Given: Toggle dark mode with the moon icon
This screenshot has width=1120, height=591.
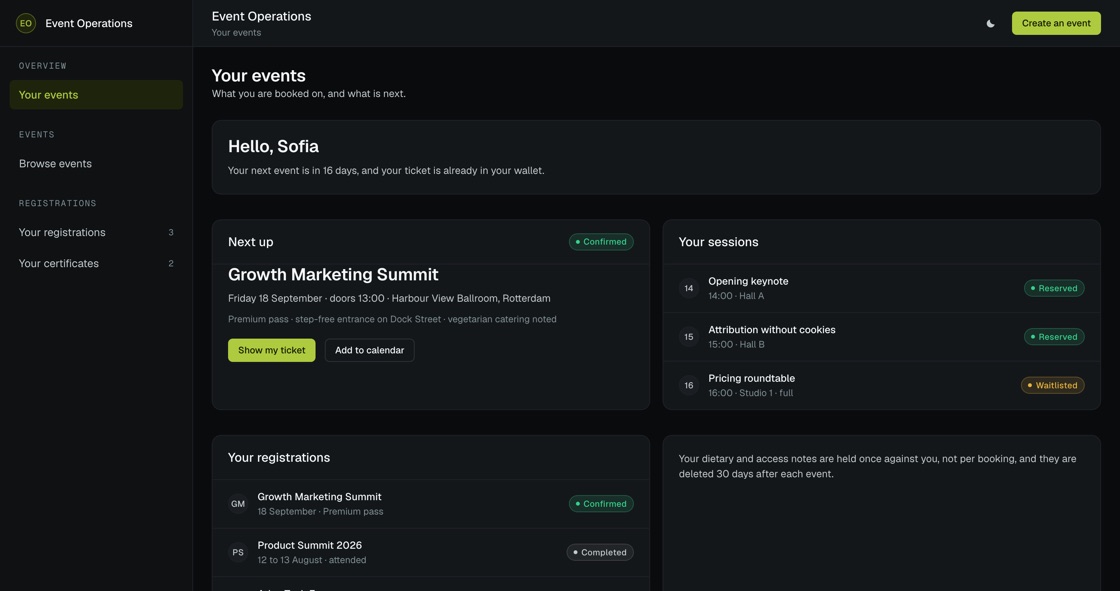Looking at the screenshot, I should tap(990, 23).
